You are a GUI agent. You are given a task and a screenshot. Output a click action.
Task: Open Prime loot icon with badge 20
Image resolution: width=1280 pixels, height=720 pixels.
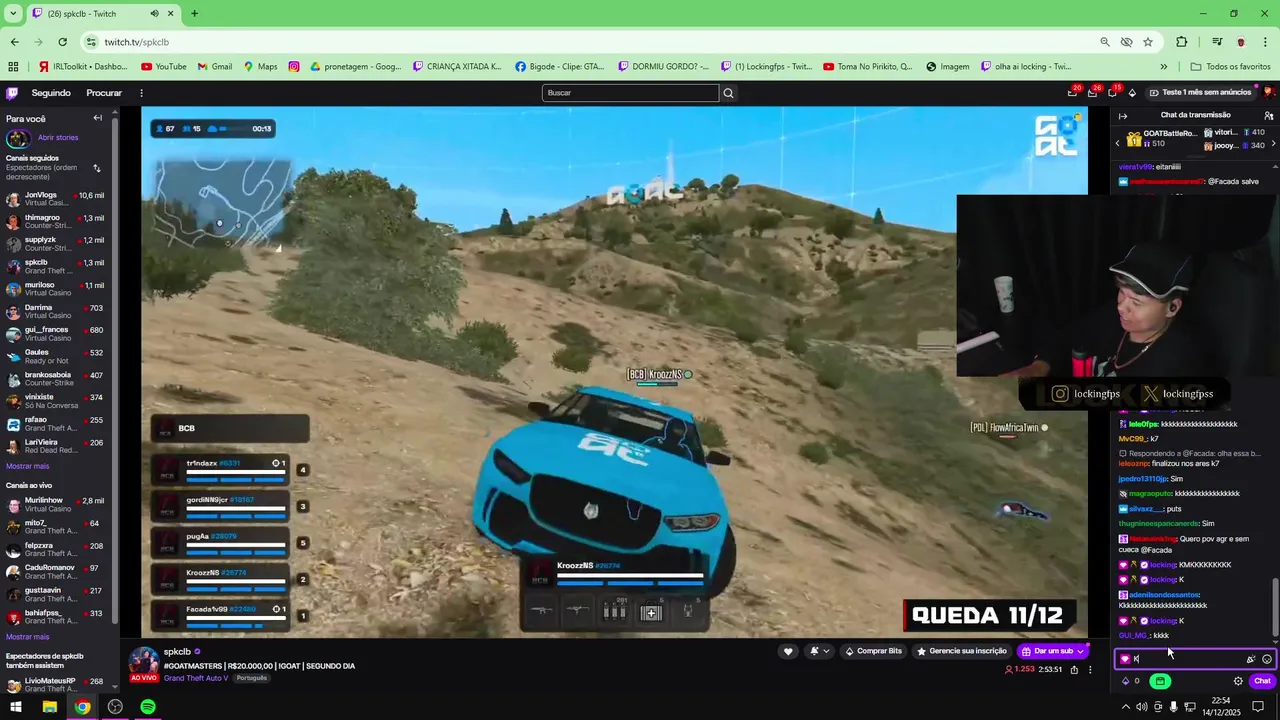[x=1073, y=93]
